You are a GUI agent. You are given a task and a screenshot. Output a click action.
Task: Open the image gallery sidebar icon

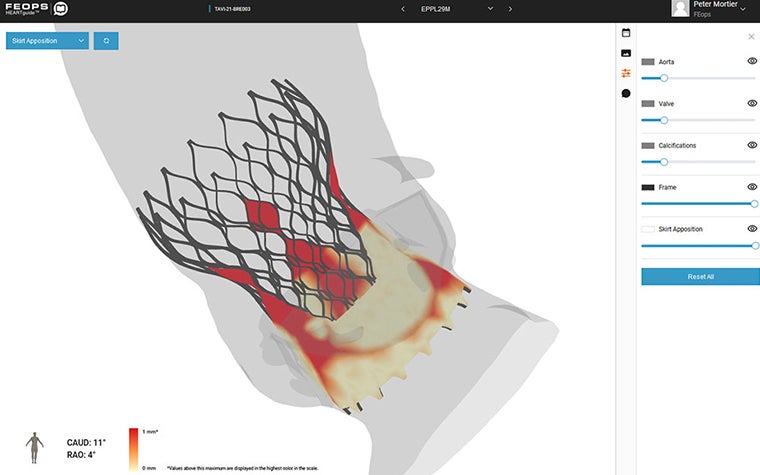coord(626,53)
